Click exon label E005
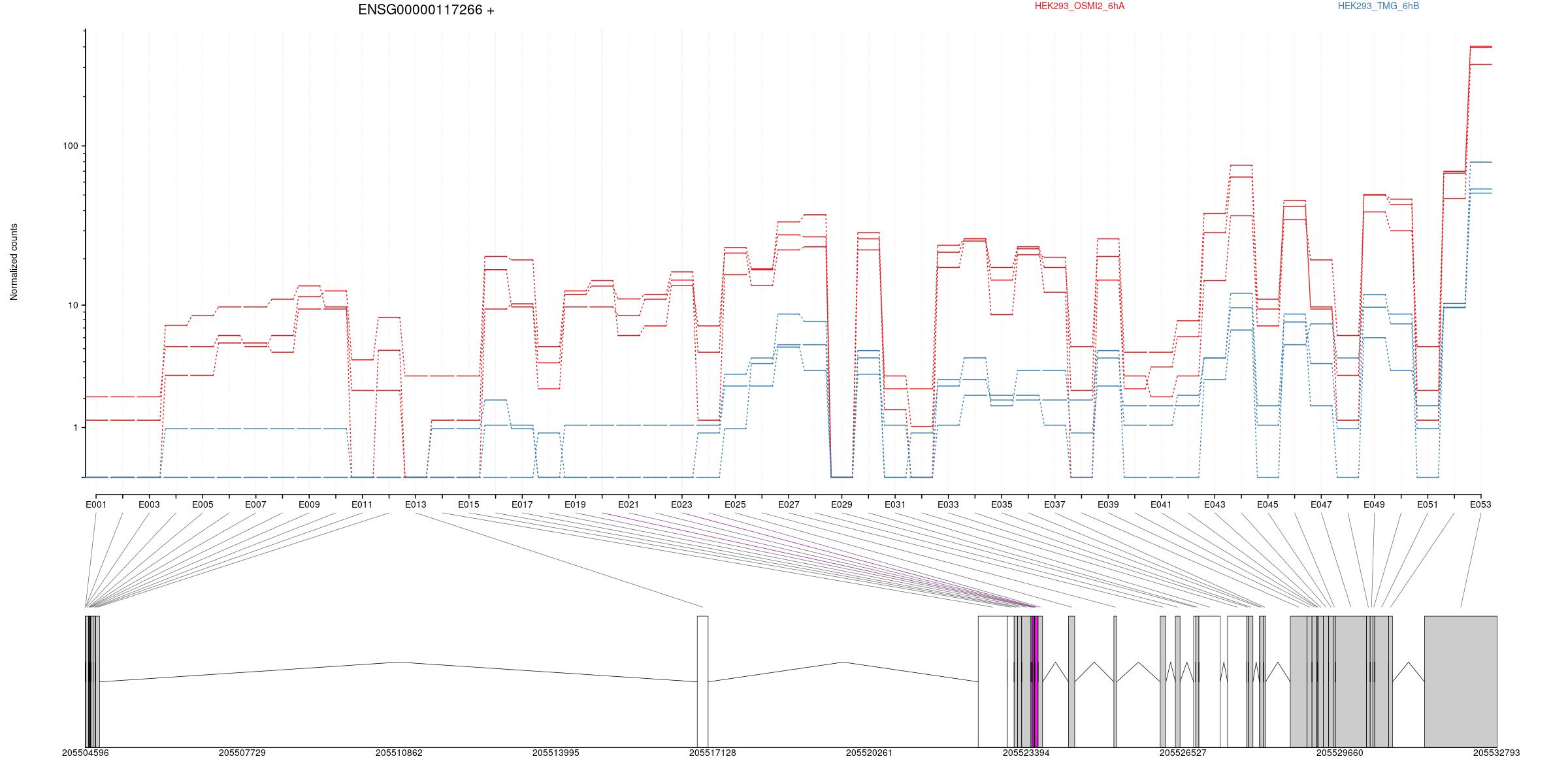Viewport: 1568px width, 784px height. pos(203,505)
